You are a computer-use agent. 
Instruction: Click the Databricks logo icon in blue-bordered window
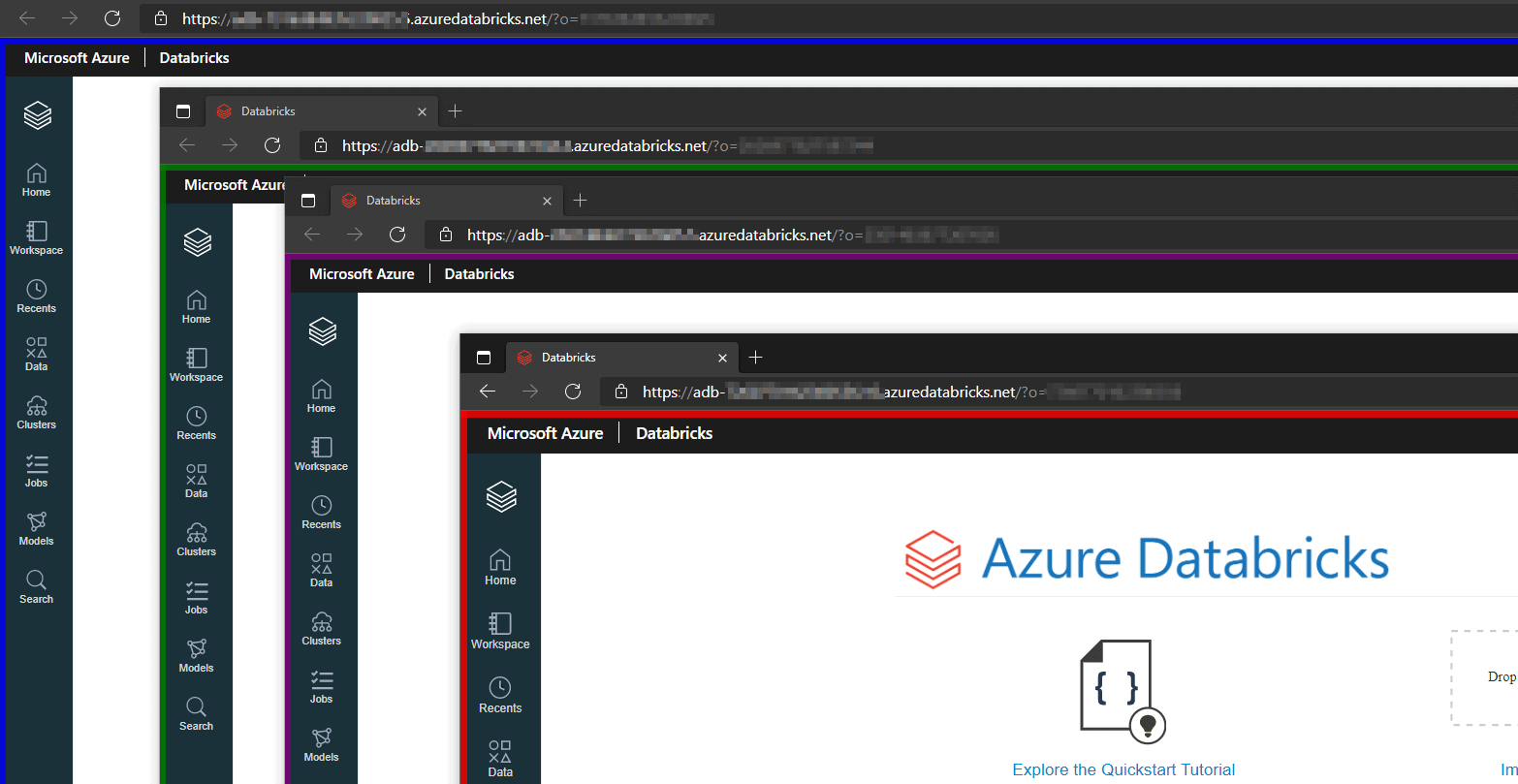pos(37,115)
